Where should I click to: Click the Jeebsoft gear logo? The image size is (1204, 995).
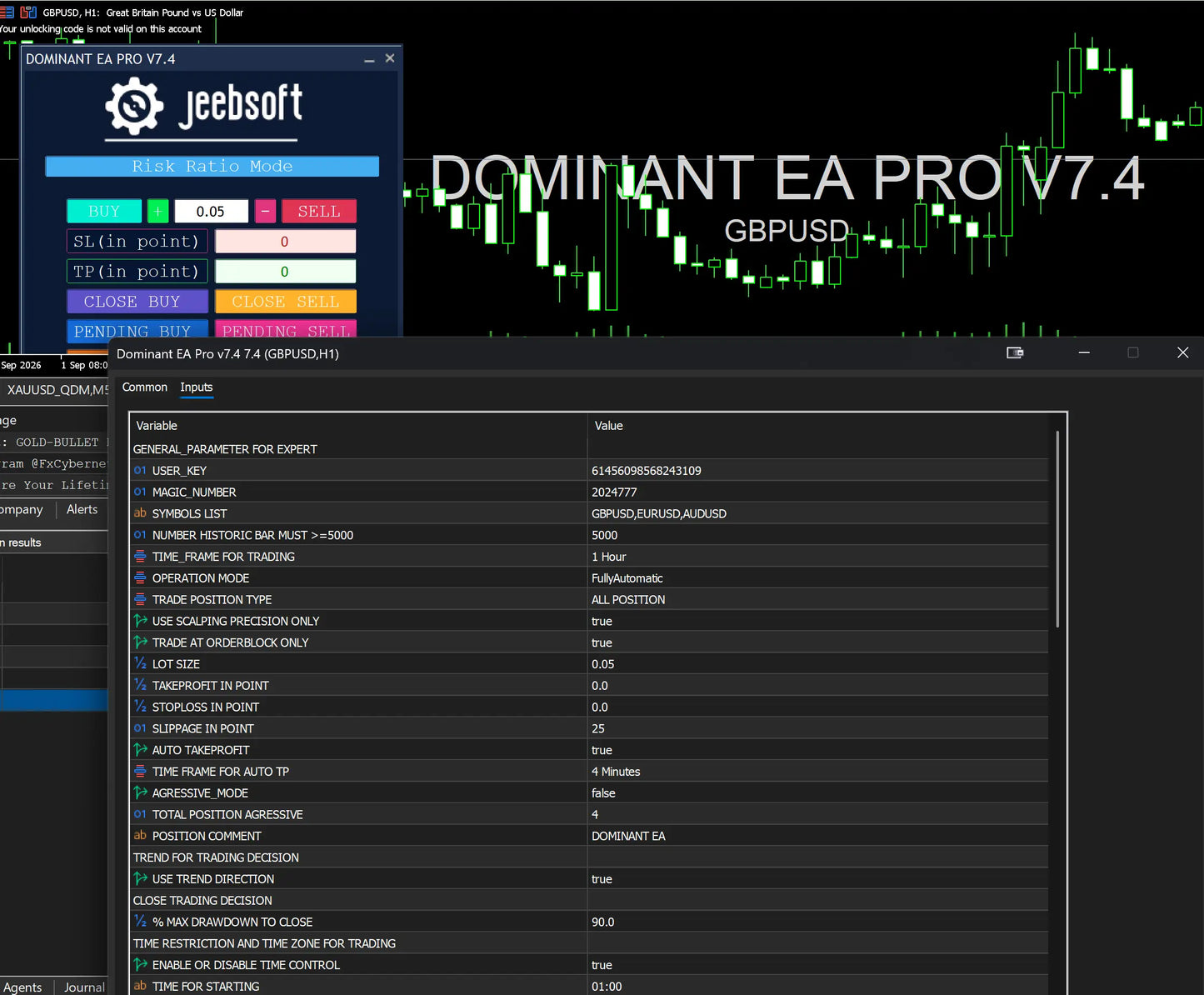[134, 106]
